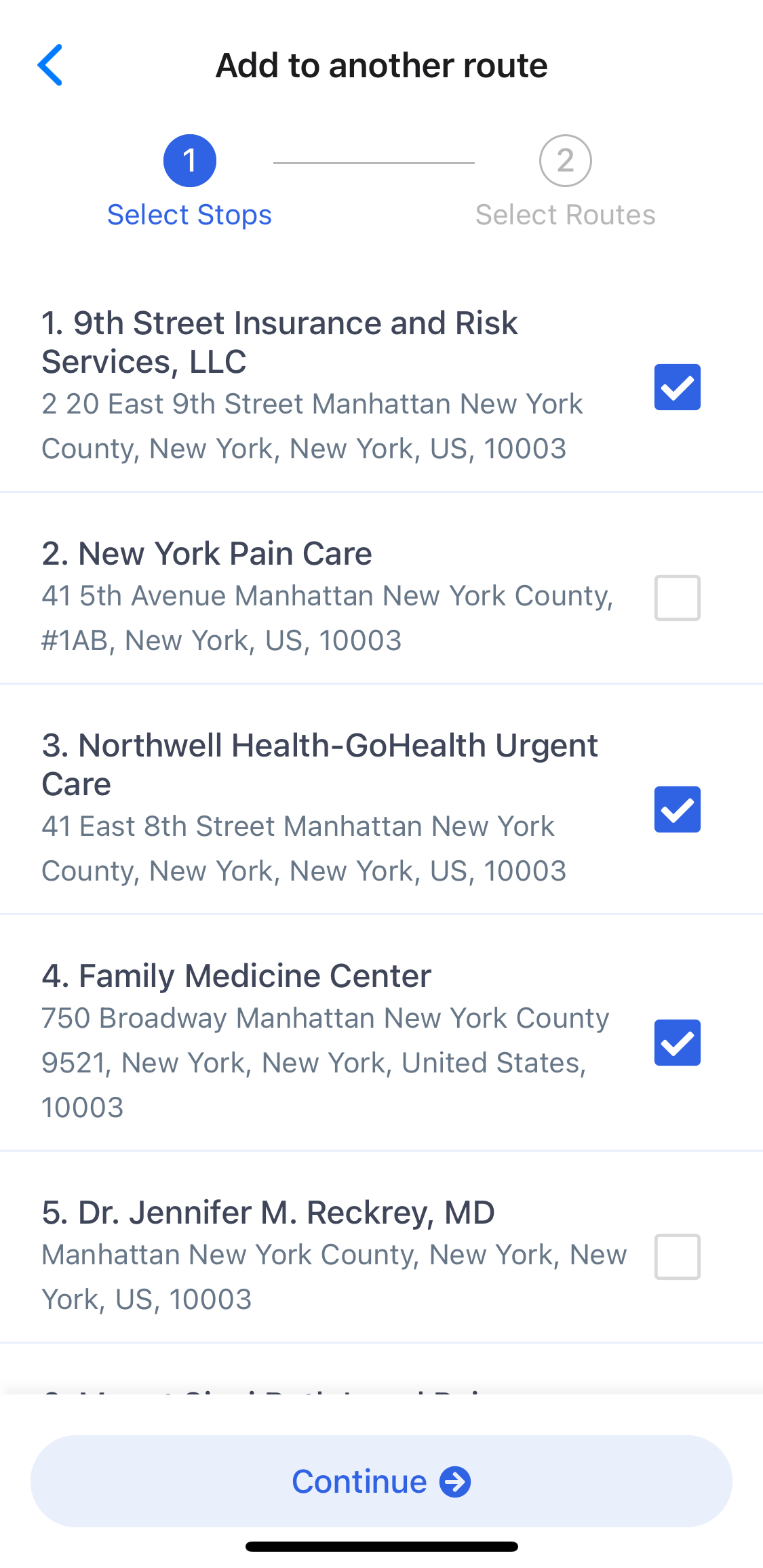Tap the arrow icon inside Continue
This screenshot has height=1568, width=763.
point(455,1481)
